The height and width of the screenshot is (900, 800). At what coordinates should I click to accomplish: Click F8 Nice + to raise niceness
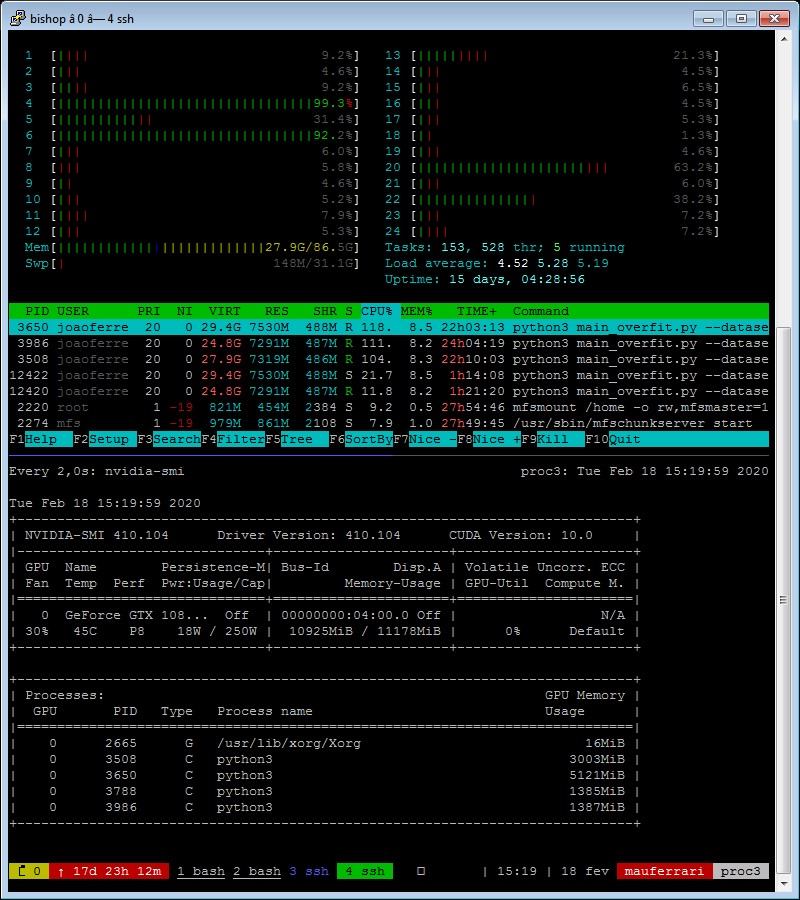pos(496,439)
